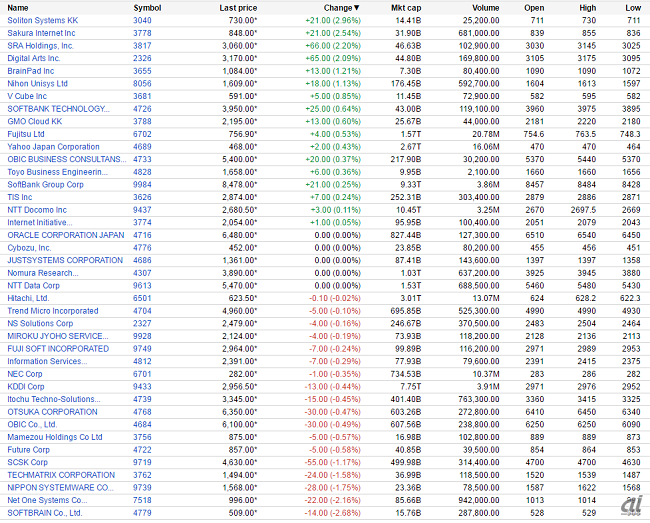Open the SOFTBANK TECHNOLOGY link
This screenshot has height=523, width=650.
pos(58,109)
